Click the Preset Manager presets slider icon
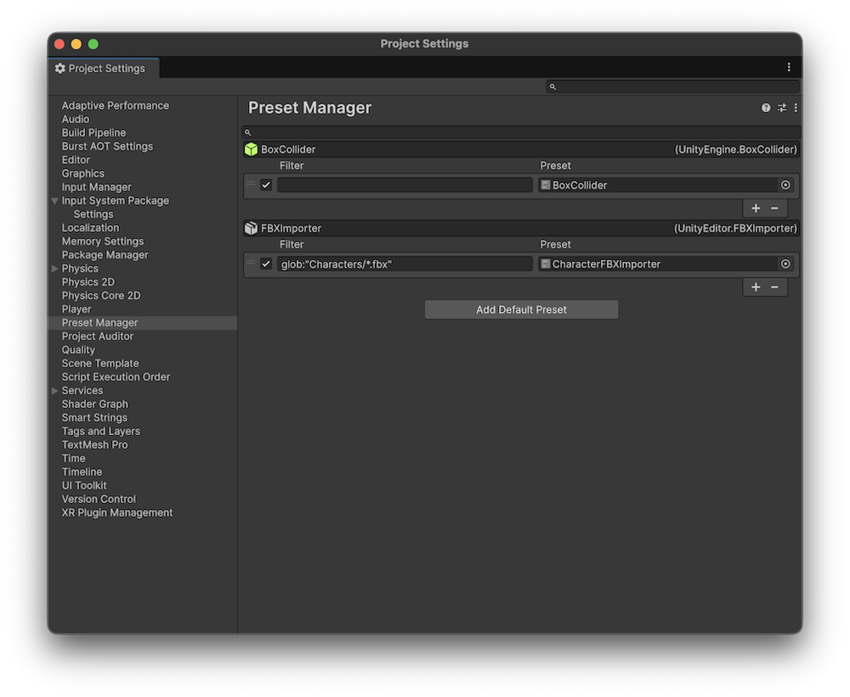850x697 pixels. [782, 108]
